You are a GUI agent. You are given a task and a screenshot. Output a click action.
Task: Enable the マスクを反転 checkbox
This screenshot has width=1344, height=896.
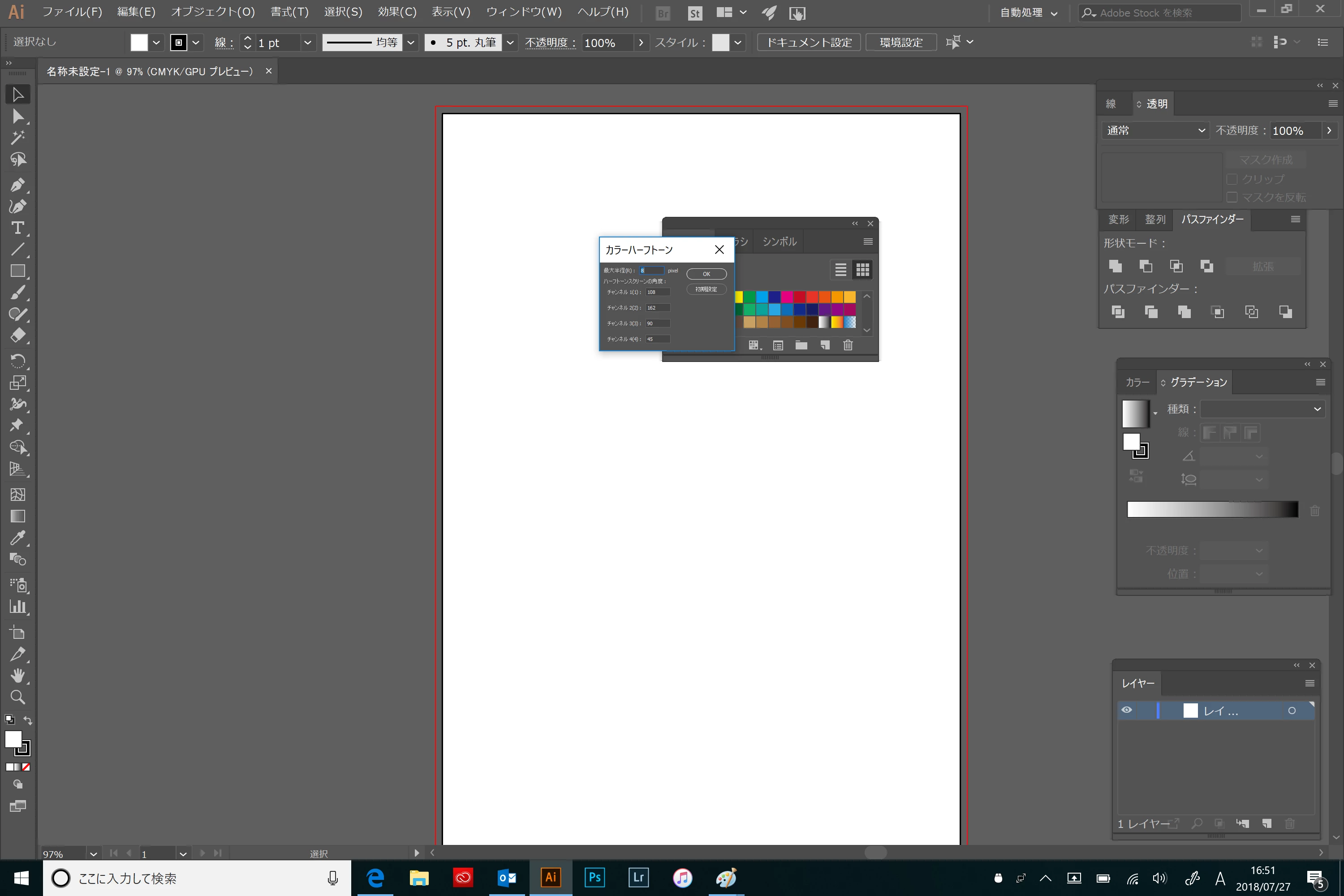1232,197
